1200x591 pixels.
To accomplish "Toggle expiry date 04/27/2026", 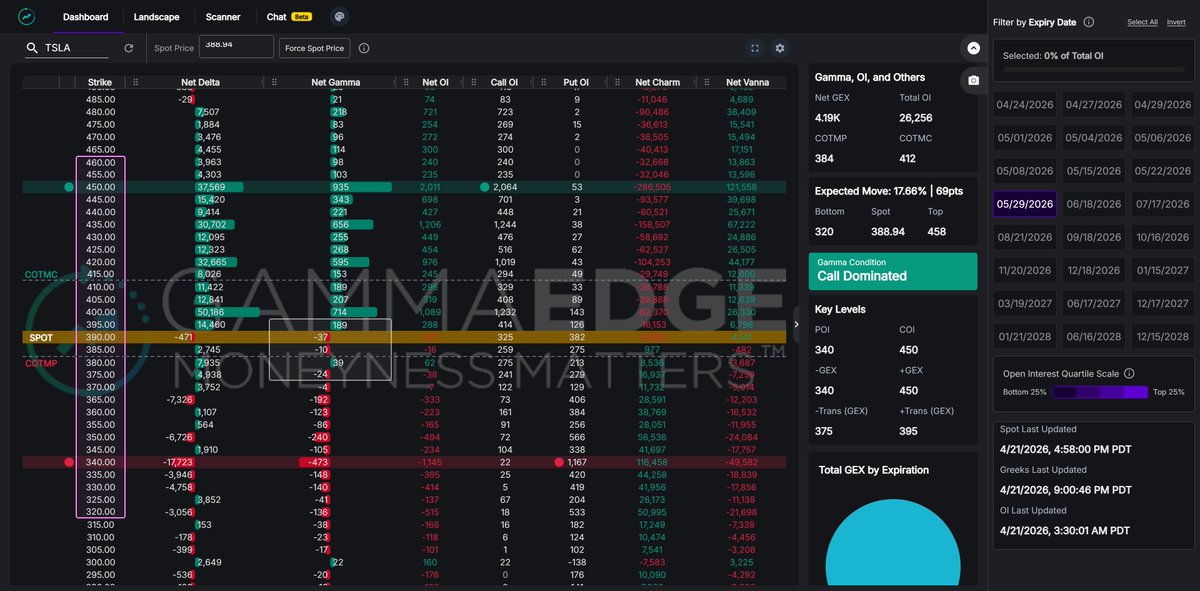I will [1093, 105].
